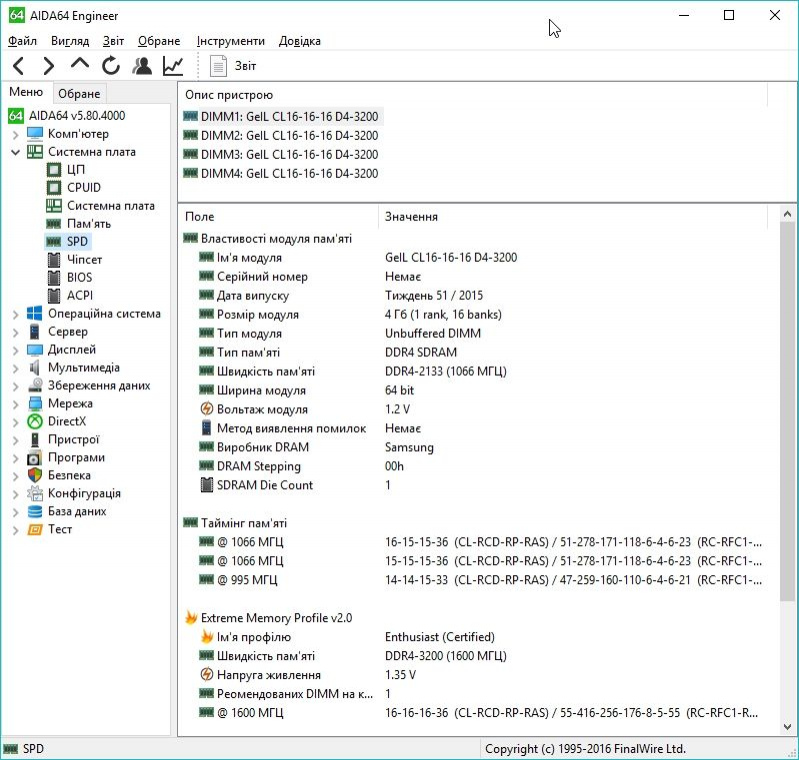Click the Мережа network icon
799x760 pixels.
[35, 404]
